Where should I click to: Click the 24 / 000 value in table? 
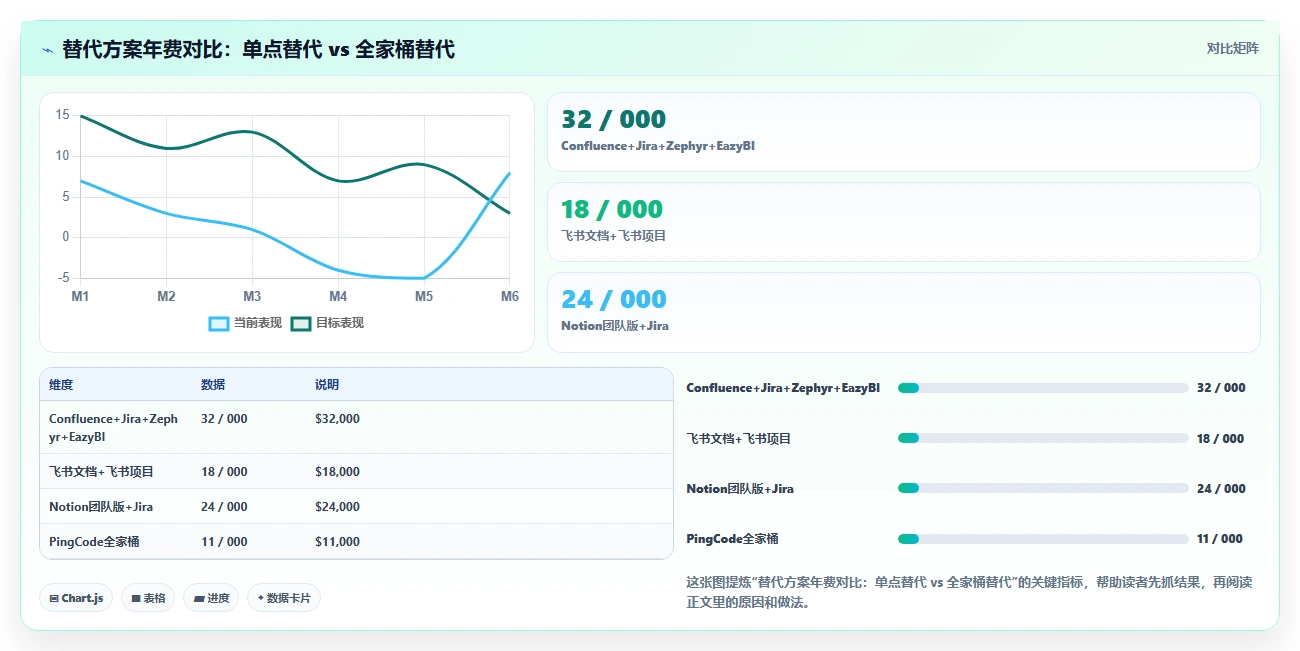pyautogui.click(x=224, y=506)
